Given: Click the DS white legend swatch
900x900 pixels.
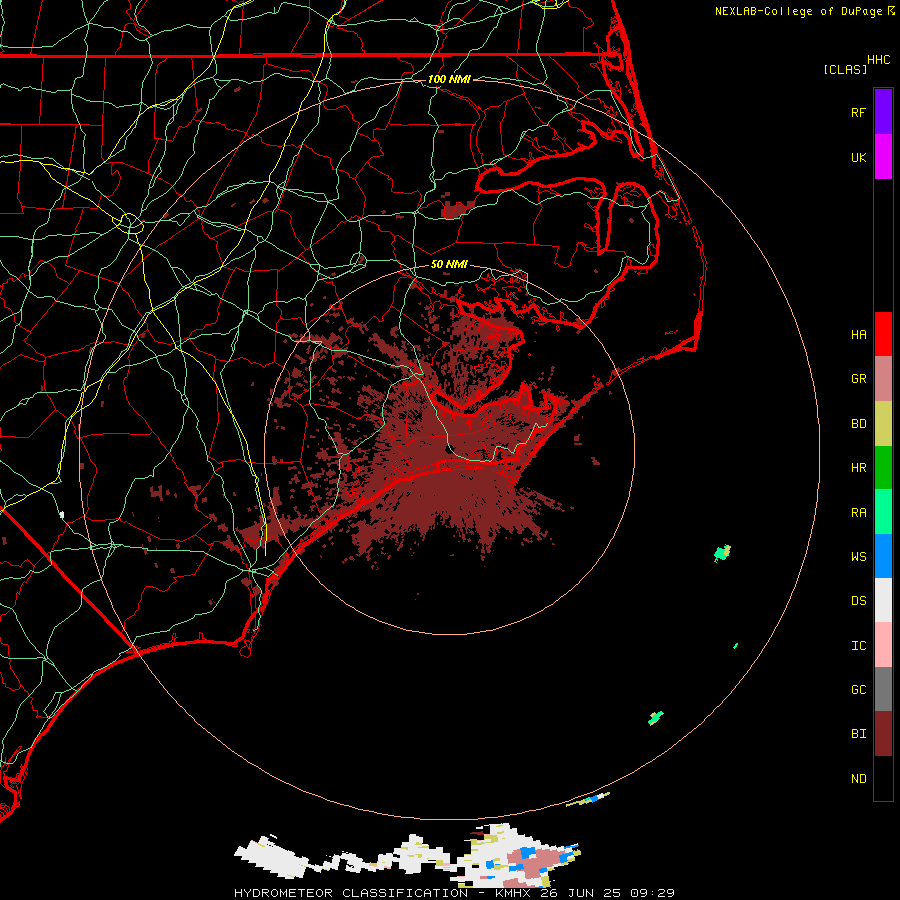Looking at the screenshot, I should click(x=883, y=600).
